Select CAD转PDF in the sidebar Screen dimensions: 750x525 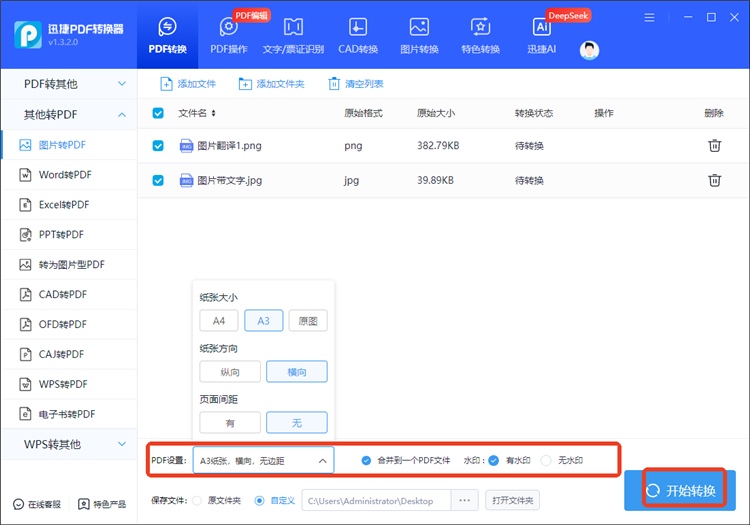[69, 295]
